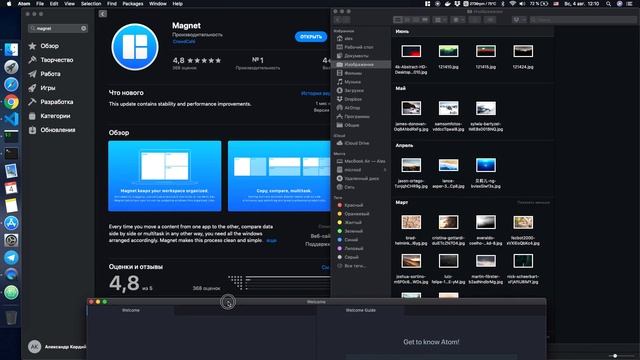The image size is (640, 360).
Task: Click the Finder search field
Action: [583, 20]
